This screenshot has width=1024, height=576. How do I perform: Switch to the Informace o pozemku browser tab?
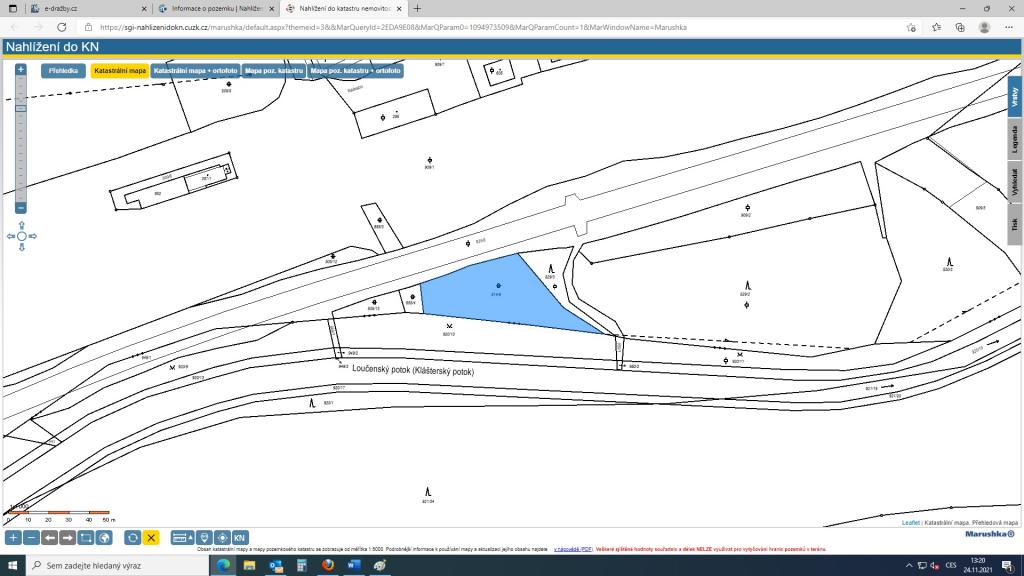tap(216, 8)
